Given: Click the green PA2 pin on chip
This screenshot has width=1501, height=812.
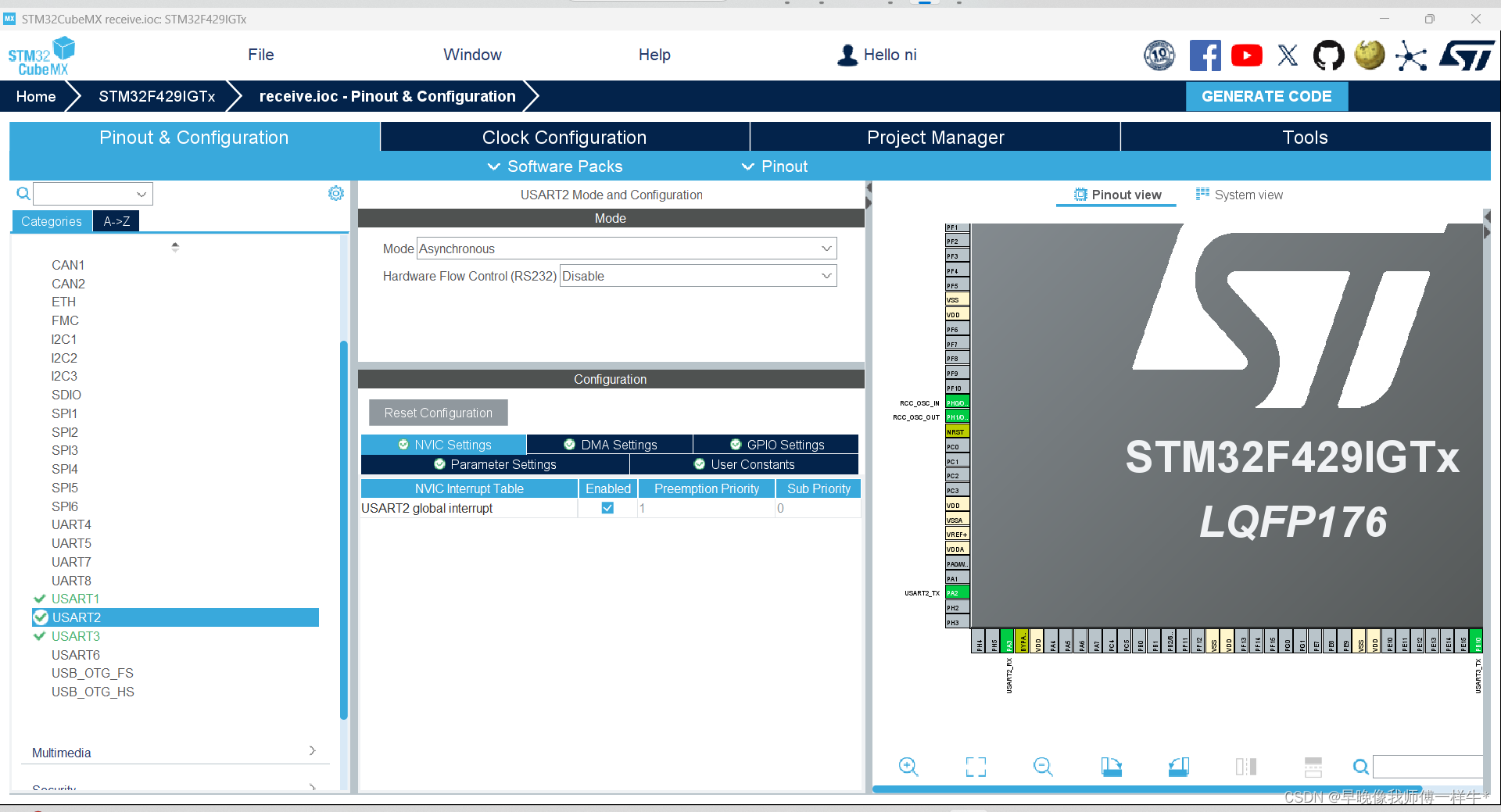Looking at the screenshot, I should (x=958, y=593).
